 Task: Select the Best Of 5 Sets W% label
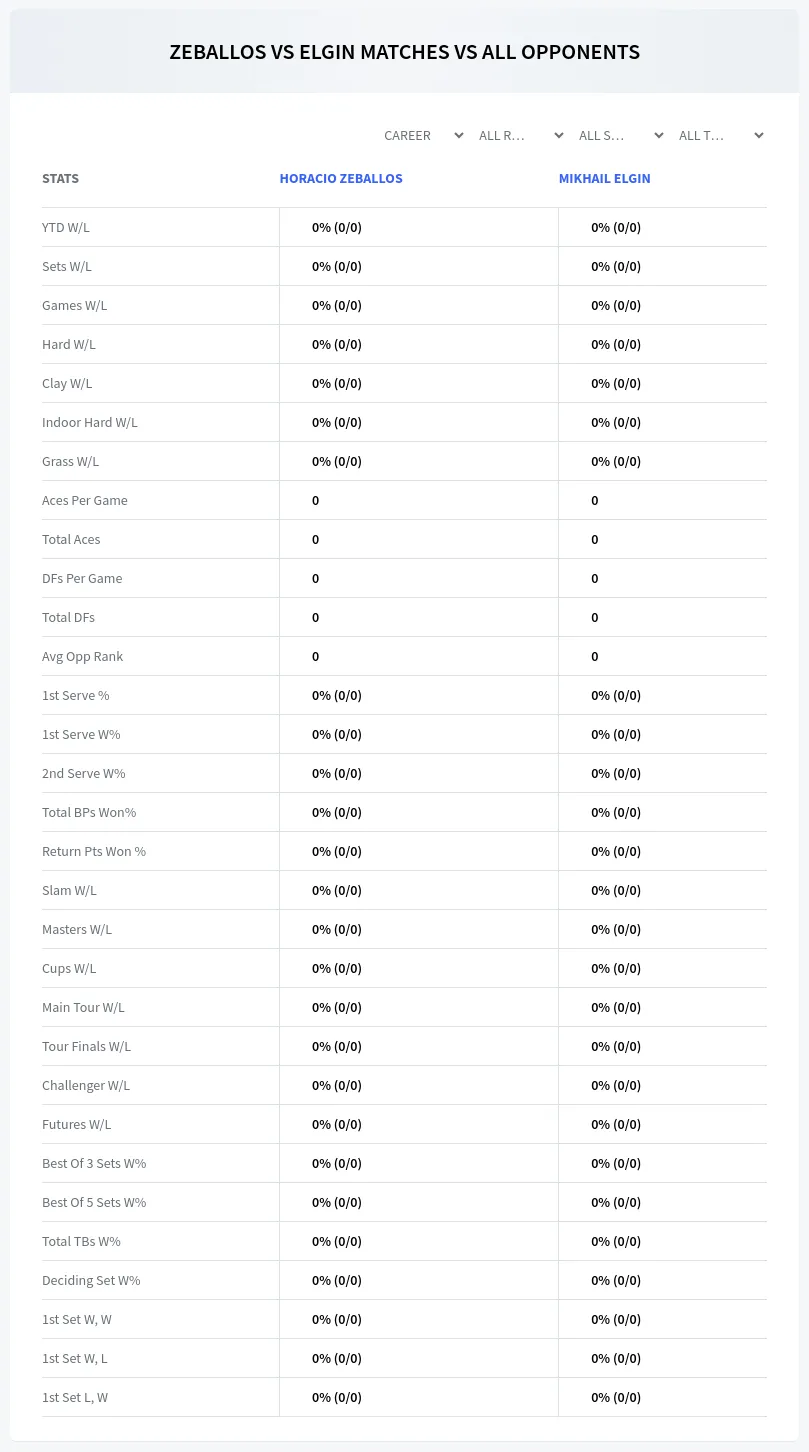tap(94, 1202)
